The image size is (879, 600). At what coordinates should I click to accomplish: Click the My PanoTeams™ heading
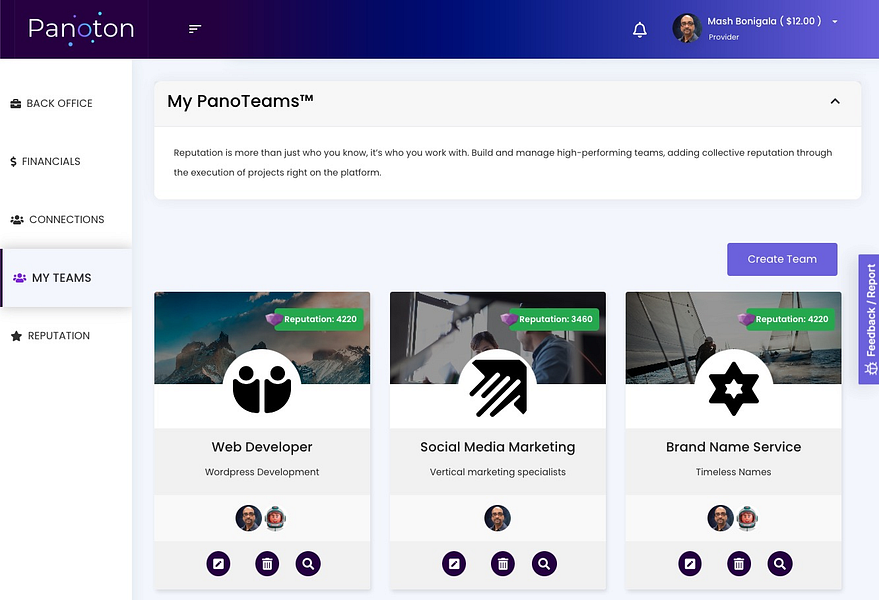240,101
